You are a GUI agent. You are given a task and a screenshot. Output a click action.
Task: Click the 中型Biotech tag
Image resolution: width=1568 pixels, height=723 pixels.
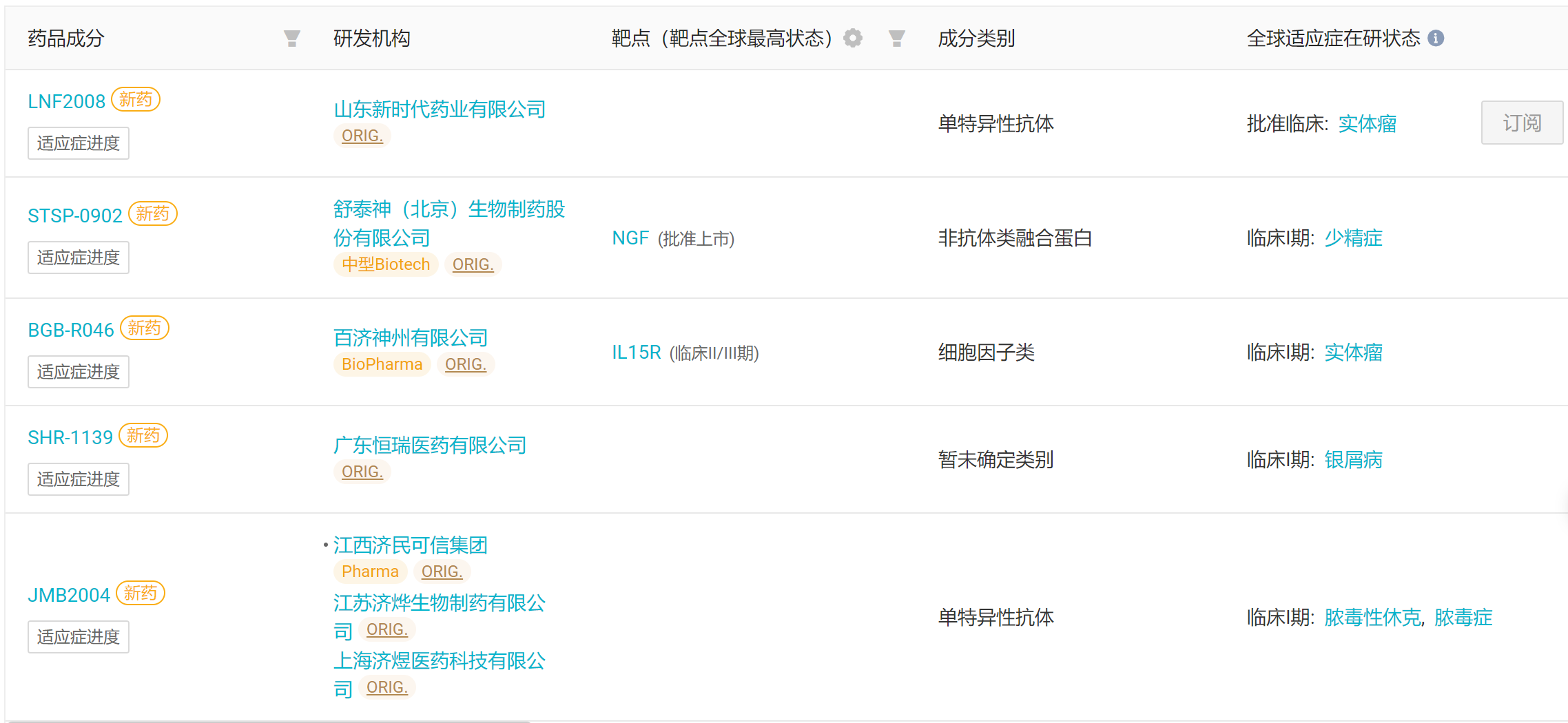[x=386, y=264]
